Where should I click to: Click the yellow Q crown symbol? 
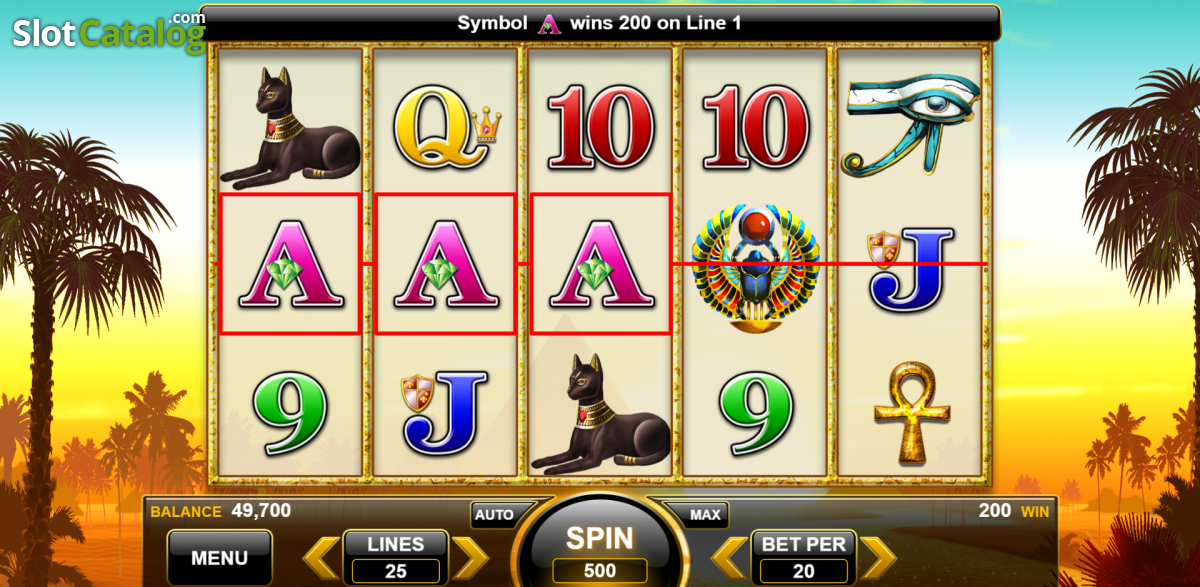(x=445, y=127)
